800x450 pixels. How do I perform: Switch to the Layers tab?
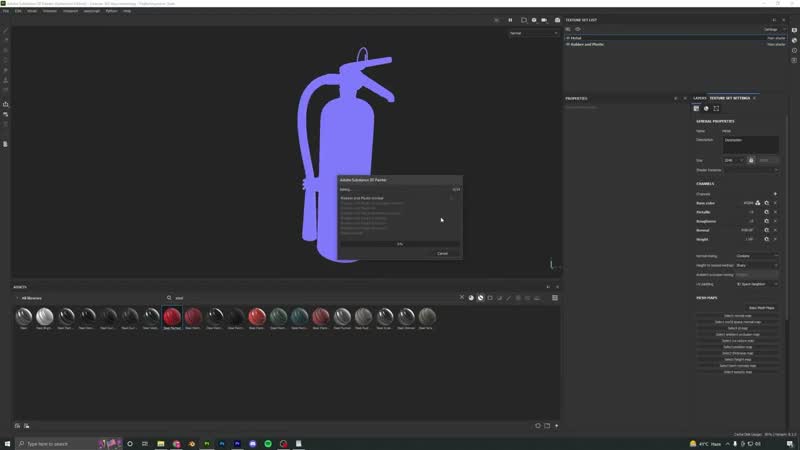click(x=699, y=98)
